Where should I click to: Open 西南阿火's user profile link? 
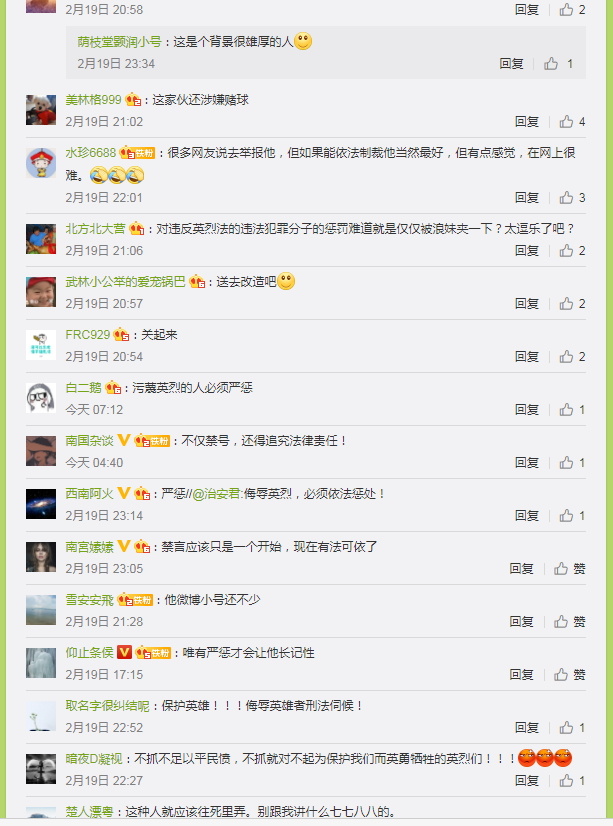(90, 494)
